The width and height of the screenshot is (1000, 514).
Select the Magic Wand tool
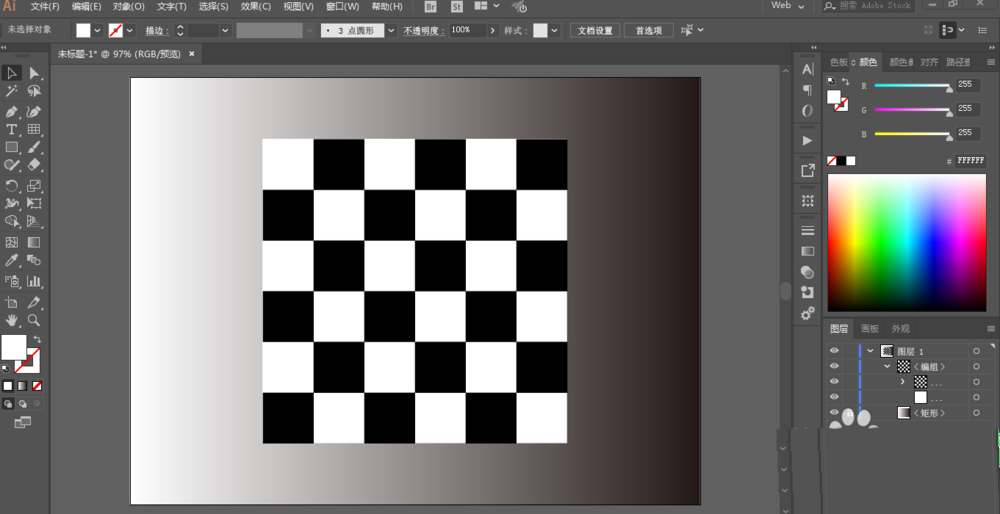pos(11,92)
